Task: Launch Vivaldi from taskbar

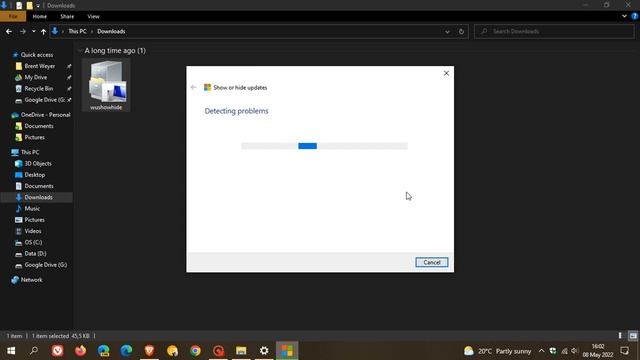Action: (58, 351)
